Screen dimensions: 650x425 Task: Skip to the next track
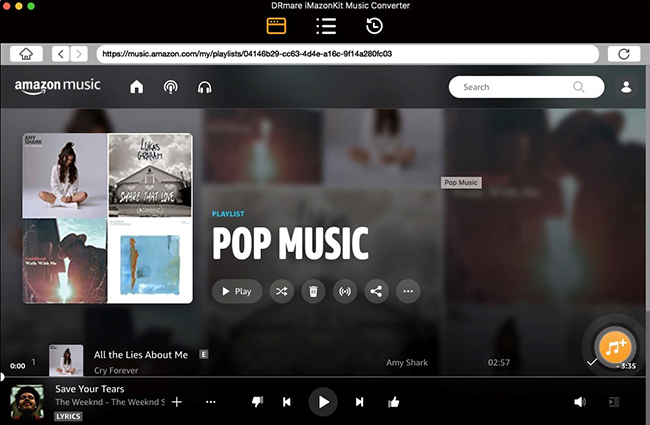click(x=359, y=402)
